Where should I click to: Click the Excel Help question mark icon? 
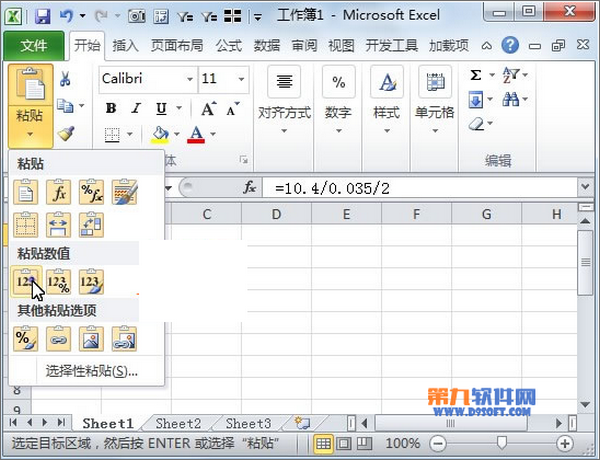(510, 46)
